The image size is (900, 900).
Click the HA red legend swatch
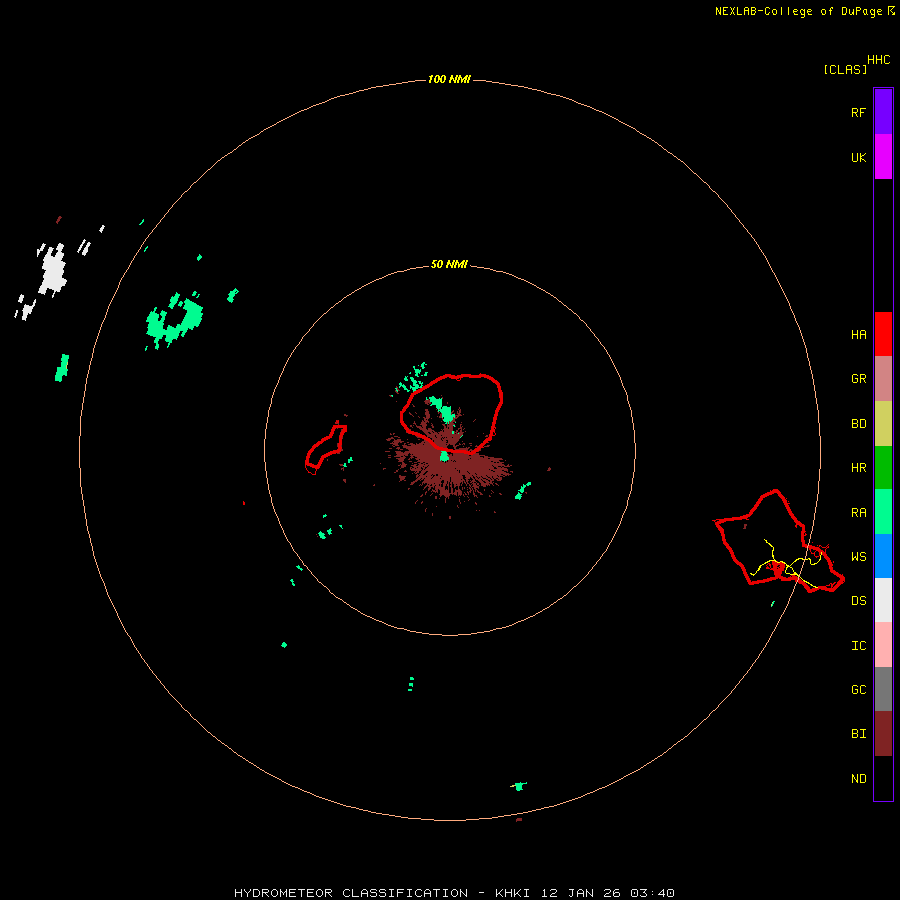click(x=883, y=334)
